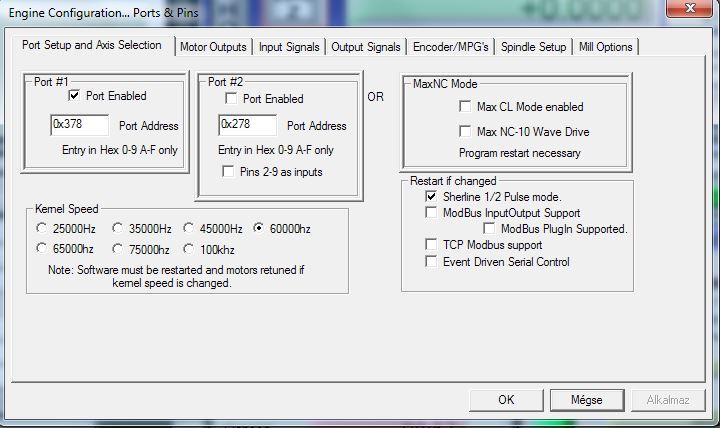
Task: Confirm settings with OK button
Action: [506, 400]
